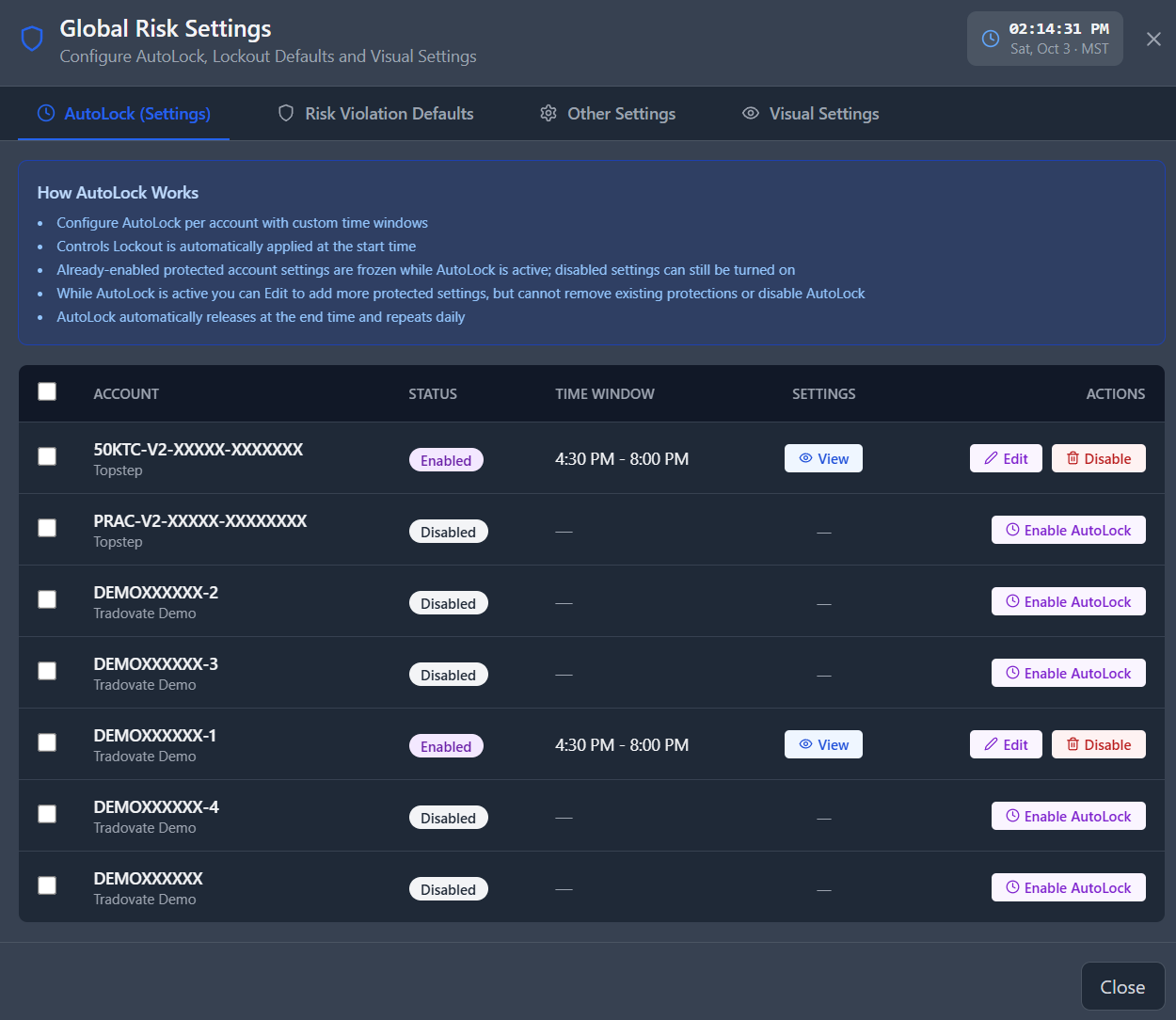Open the AutoLock (Settings) tab
1176x1020 pixels.
pyautogui.click(x=124, y=114)
